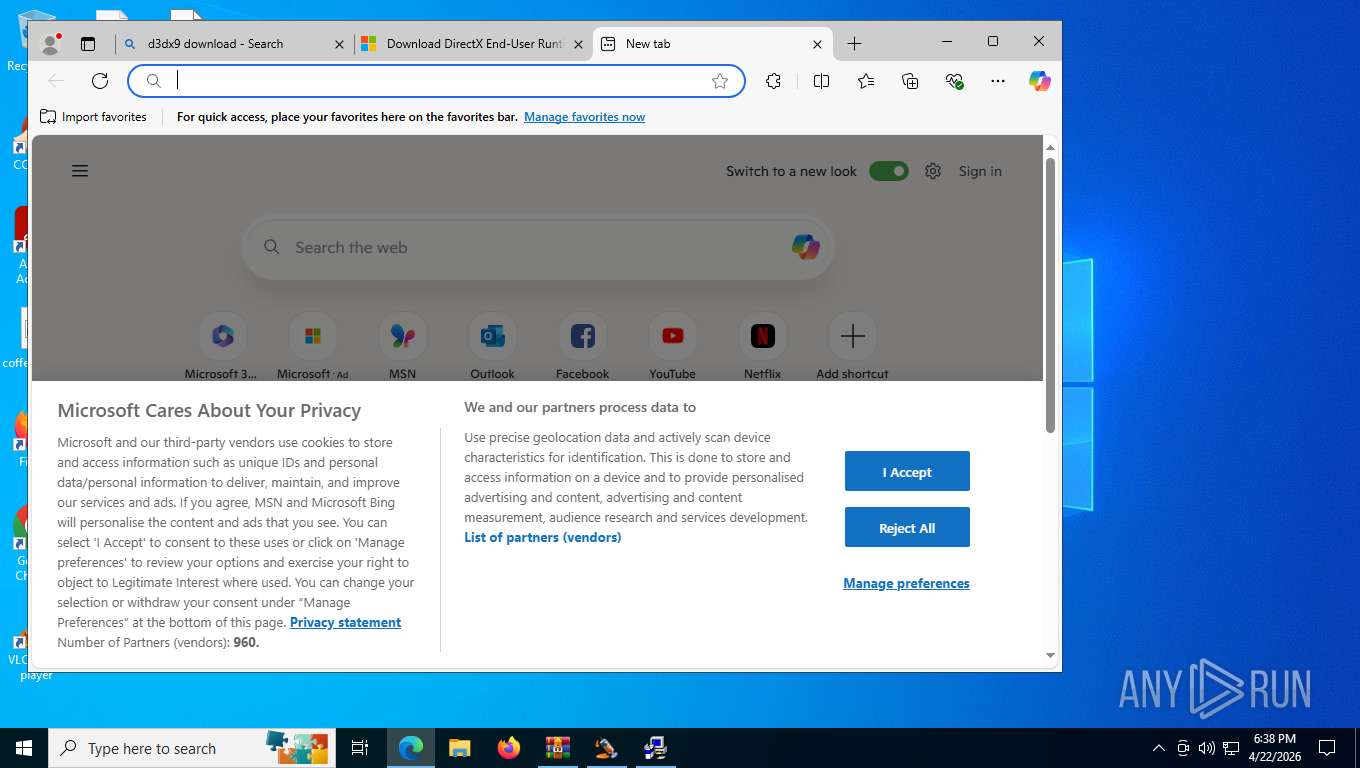This screenshot has width=1360, height=768.
Task: Click Sign in on new tab page
Action: pyautogui.click(x=980, y=171)
